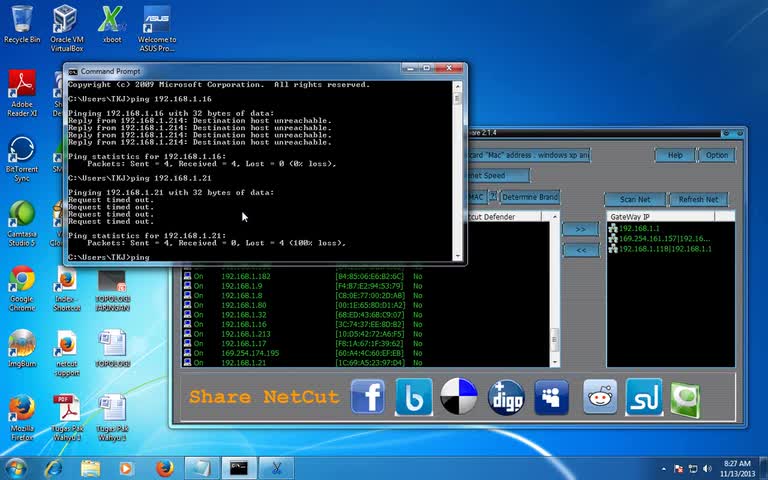
Task: Show hidden tray icons arrow
Action: click(x=664, y=469)
